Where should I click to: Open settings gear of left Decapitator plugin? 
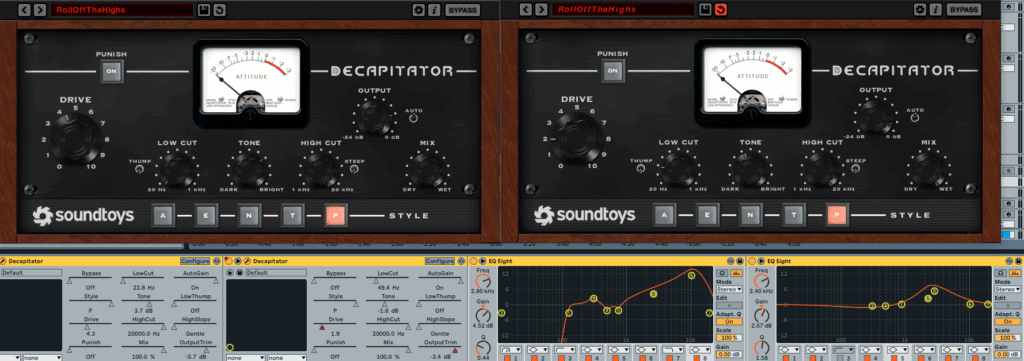pos(419,10)
